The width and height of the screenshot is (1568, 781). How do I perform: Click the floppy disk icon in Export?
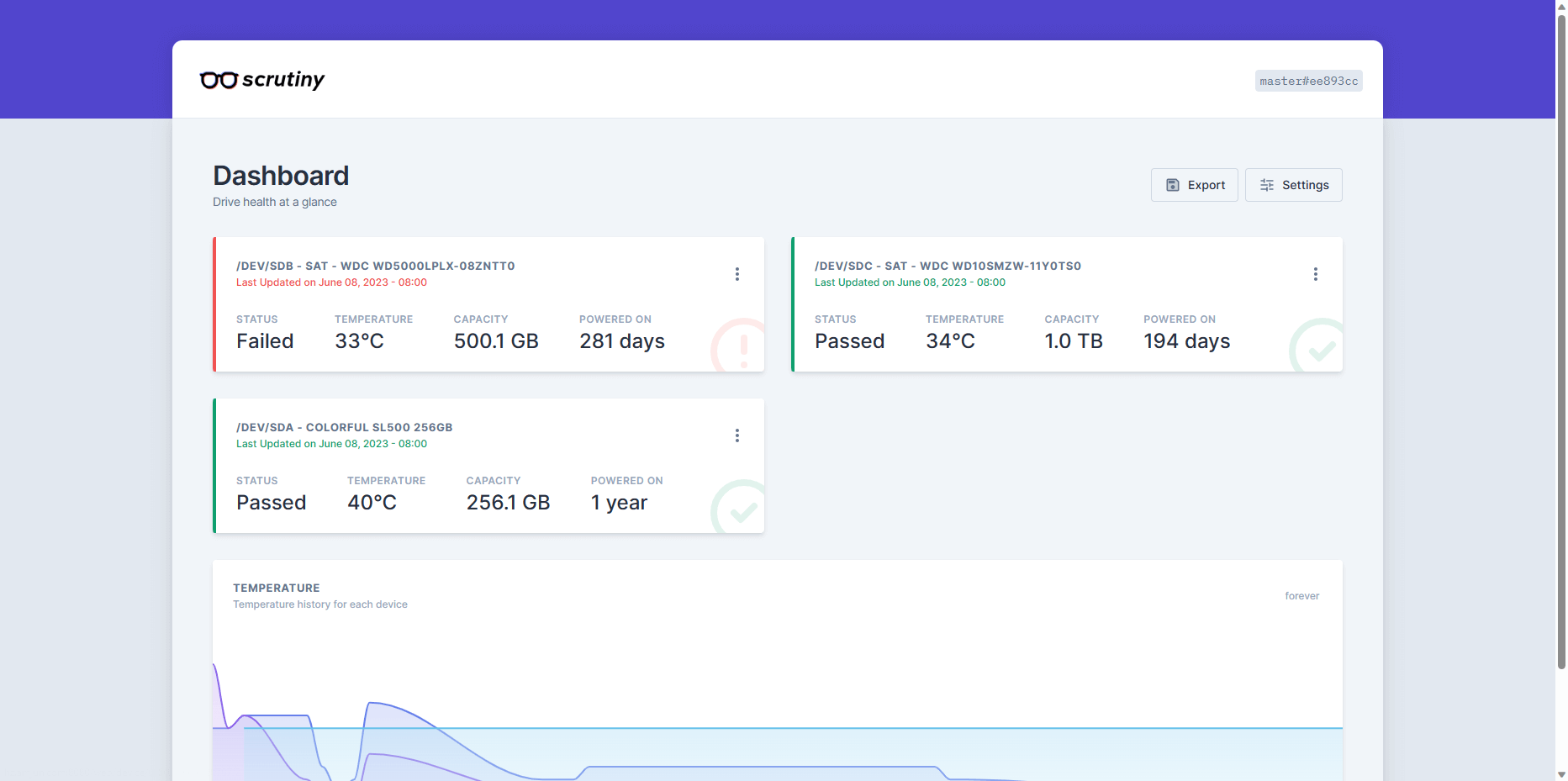(x=1172, y=185)
